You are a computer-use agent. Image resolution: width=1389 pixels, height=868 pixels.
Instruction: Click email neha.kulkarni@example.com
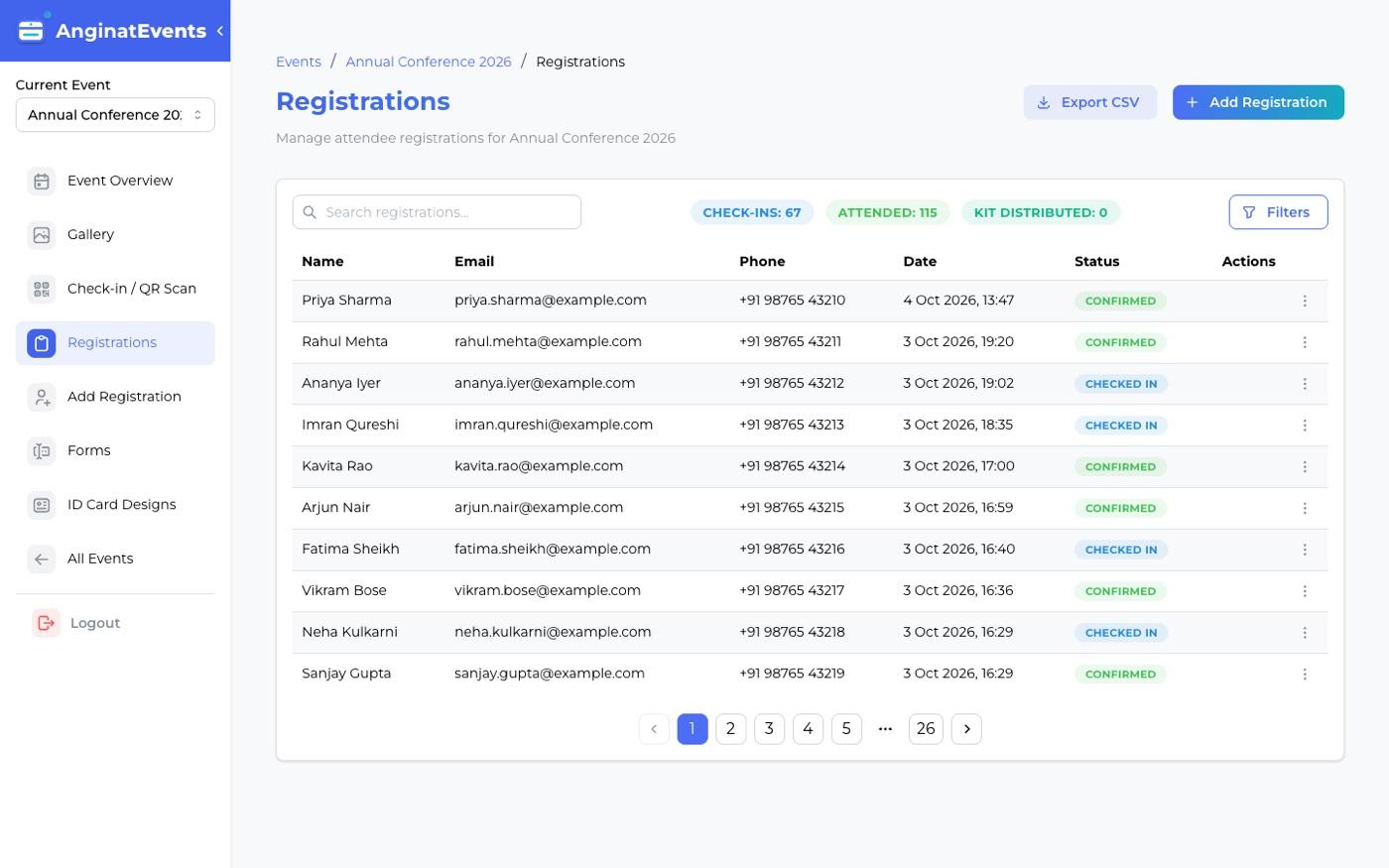click(553, 633)
